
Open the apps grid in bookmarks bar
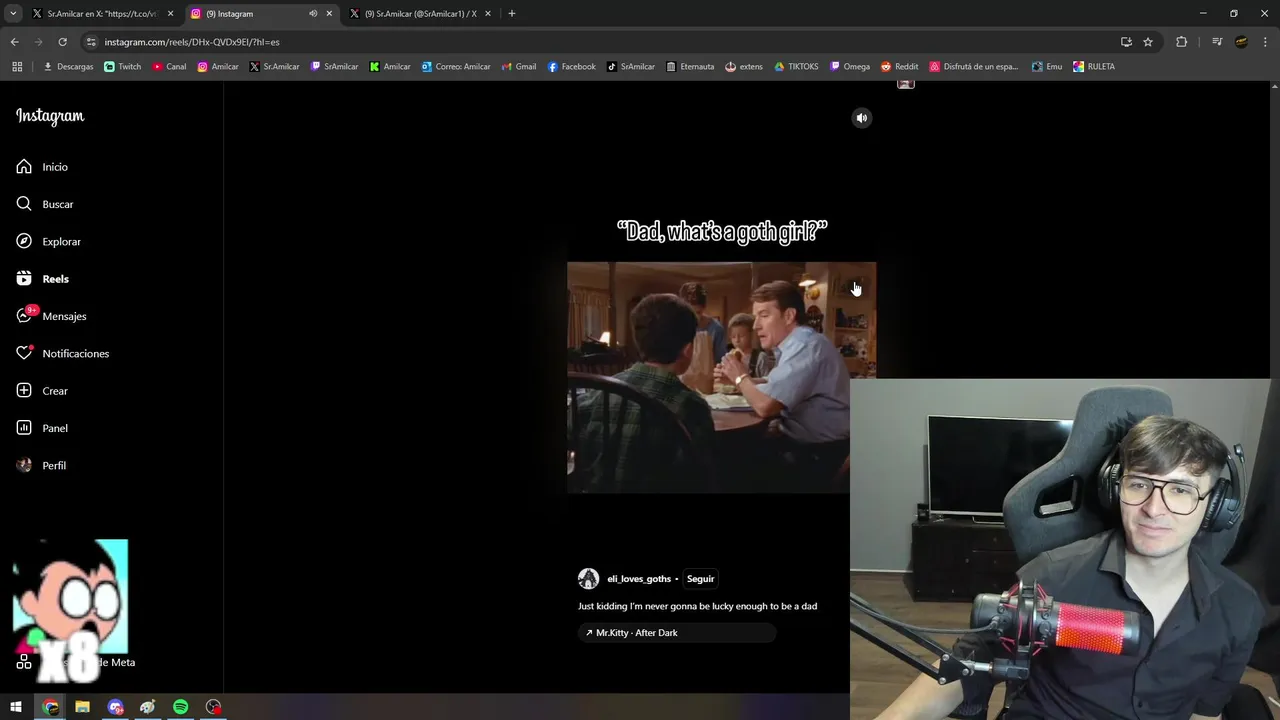(x=17, y=67)
